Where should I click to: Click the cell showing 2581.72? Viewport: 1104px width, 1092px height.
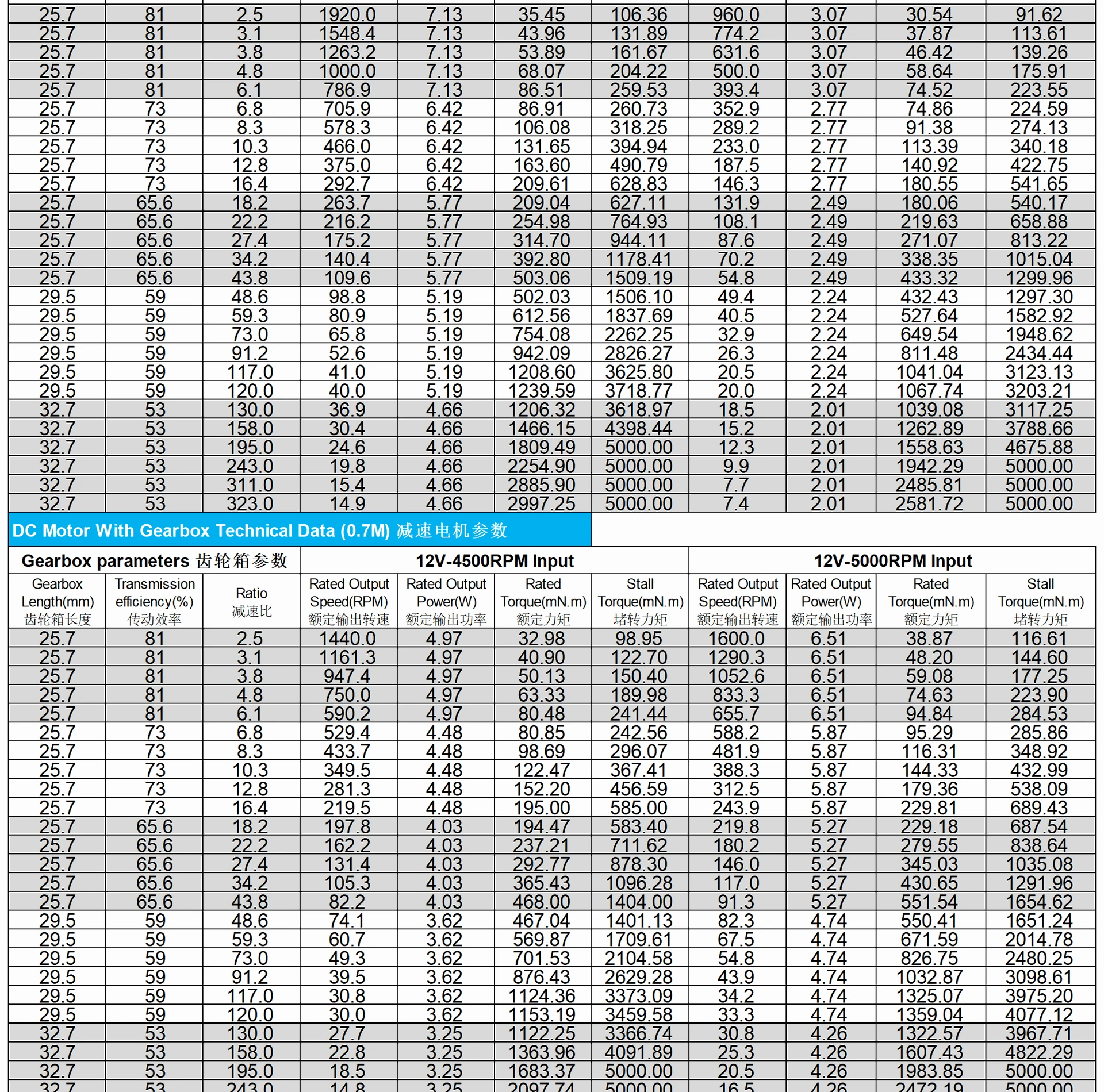[929, 503]
